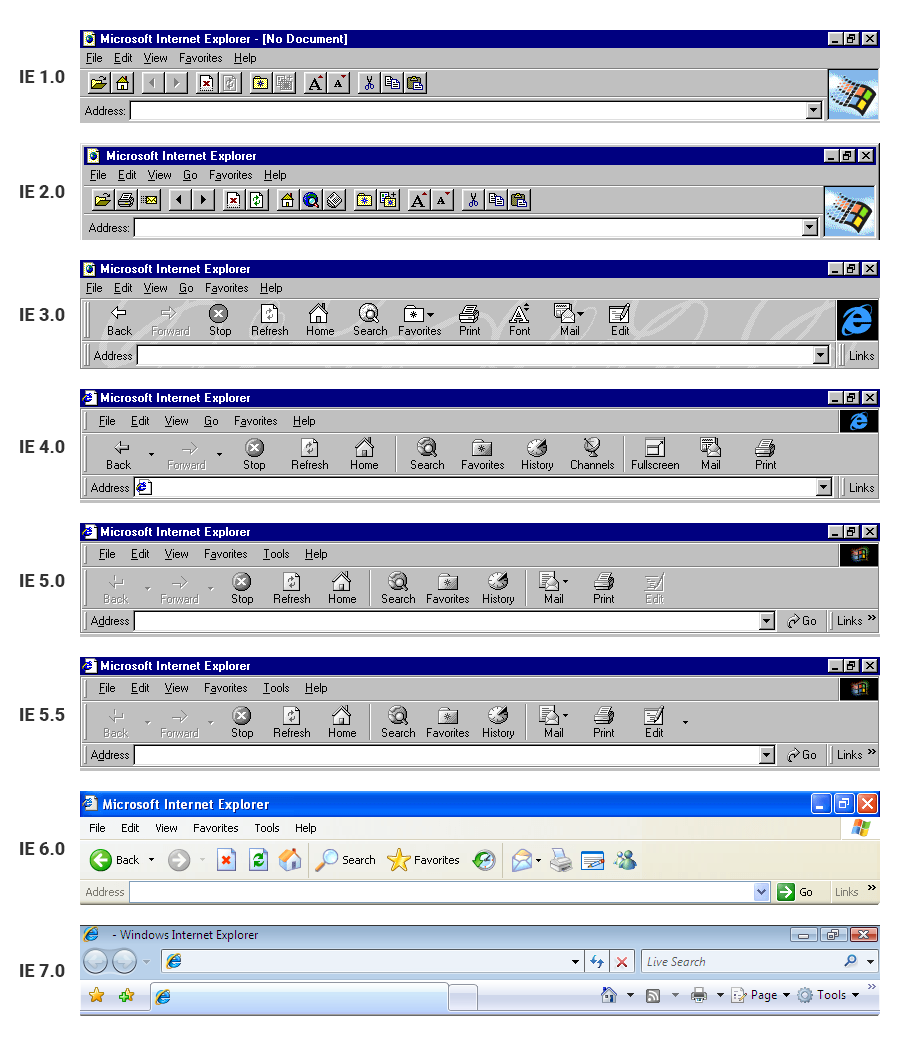Click the Font button in IE 3.0 toolbar
This screenshot has height=1040, width=900.
(519, 321)
